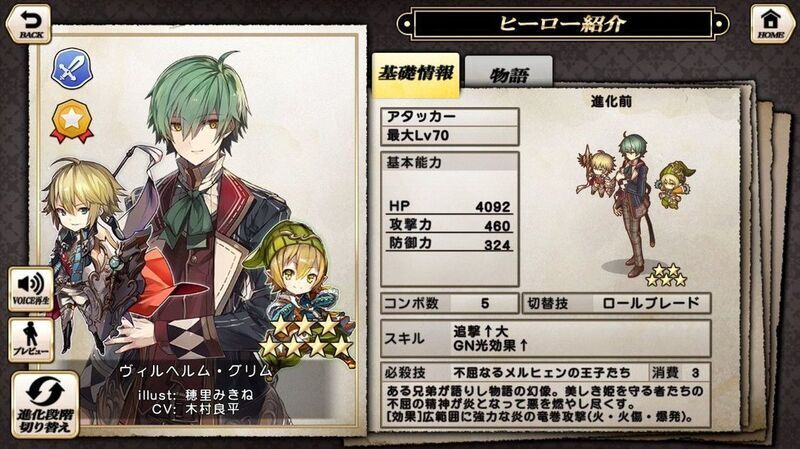Viewport: 800px width, 449px height.
Task: Tap the スキル row showing 追撃↑大
Action: click(x=545, y=338)
